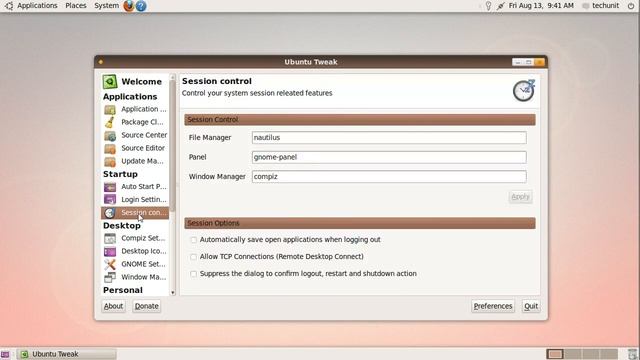The height and width of the screenshot is (360, 640).
Task: Select Auto Start Programs icon
Action: [110, 187]
